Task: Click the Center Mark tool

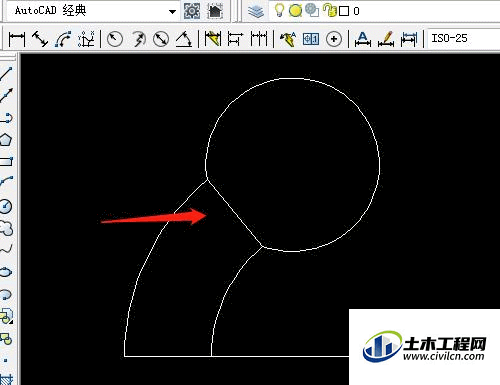Action: 334,39
